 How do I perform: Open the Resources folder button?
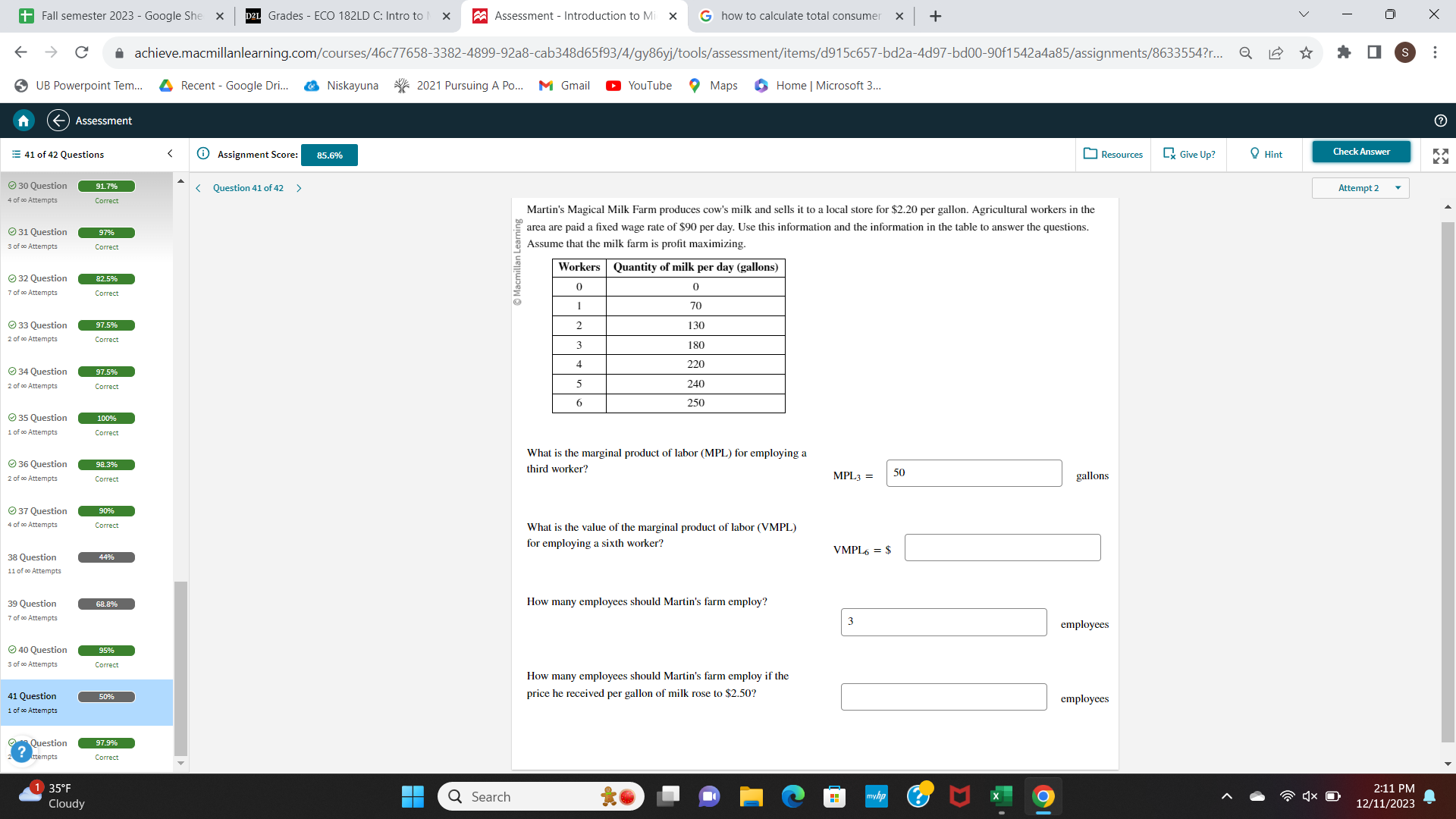coord(1112,154)
